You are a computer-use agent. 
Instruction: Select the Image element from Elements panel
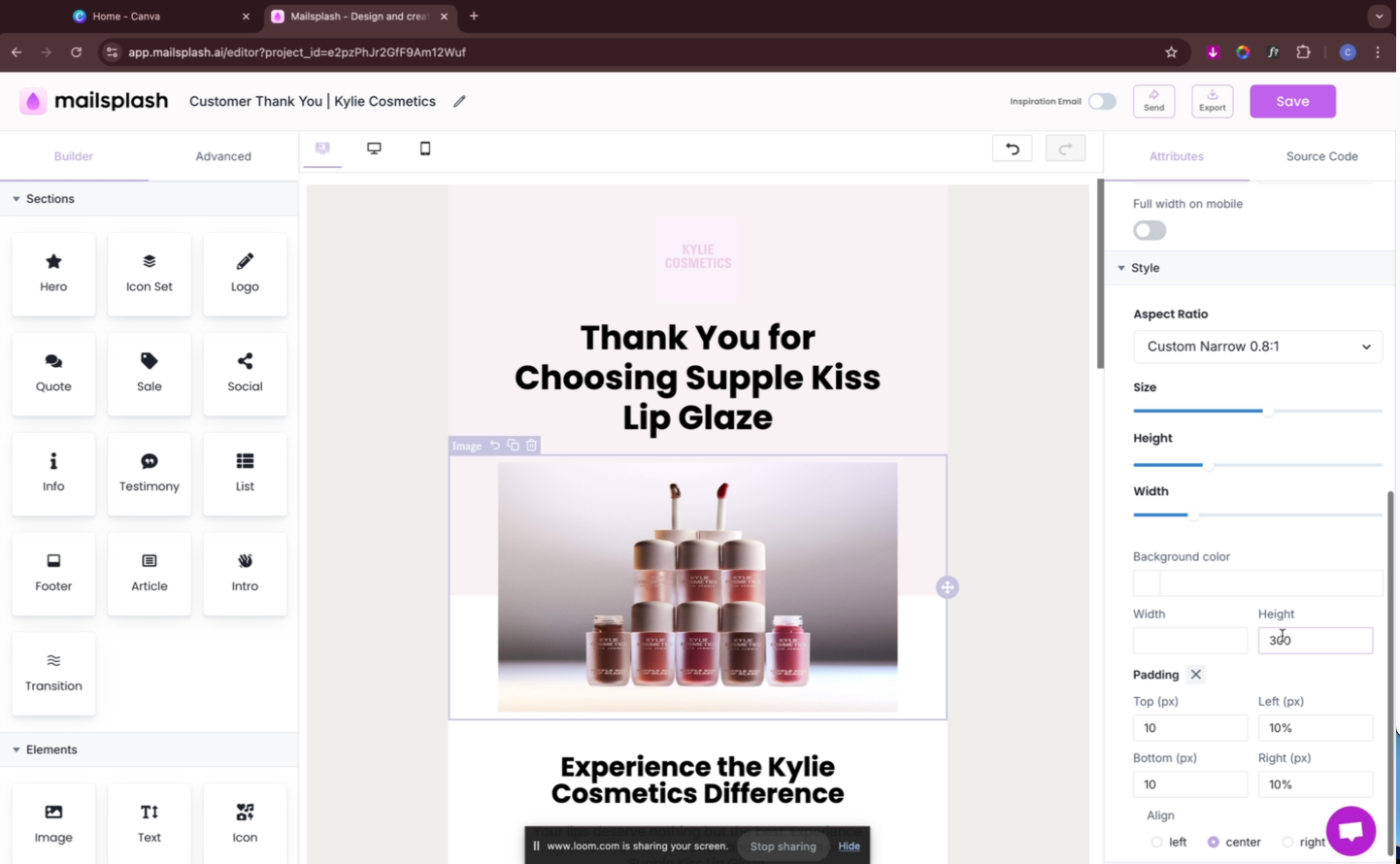pyautogui.click(x=52, y=820)
